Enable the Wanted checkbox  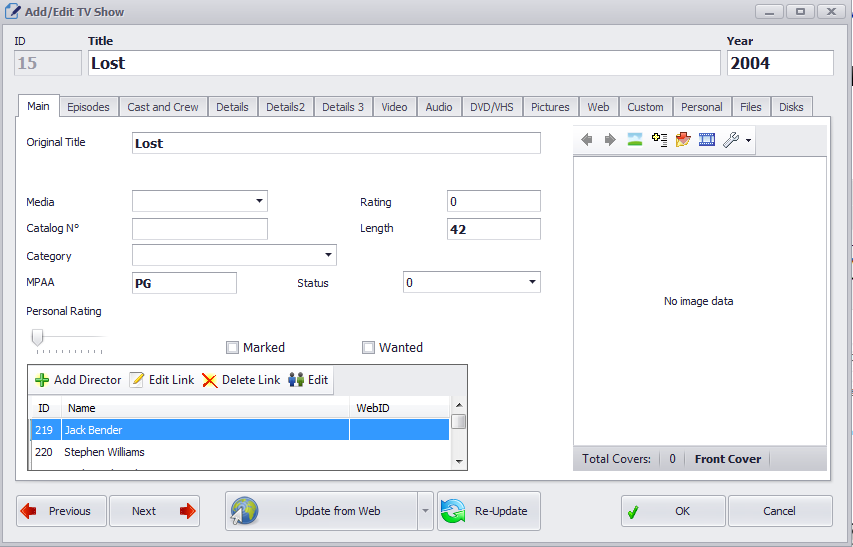(x=369, y=348)
